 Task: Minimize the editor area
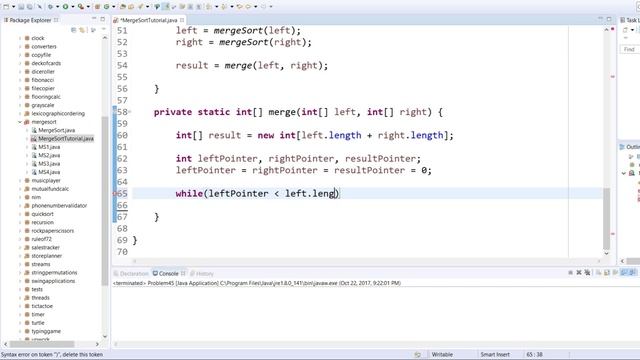(600, 19)
